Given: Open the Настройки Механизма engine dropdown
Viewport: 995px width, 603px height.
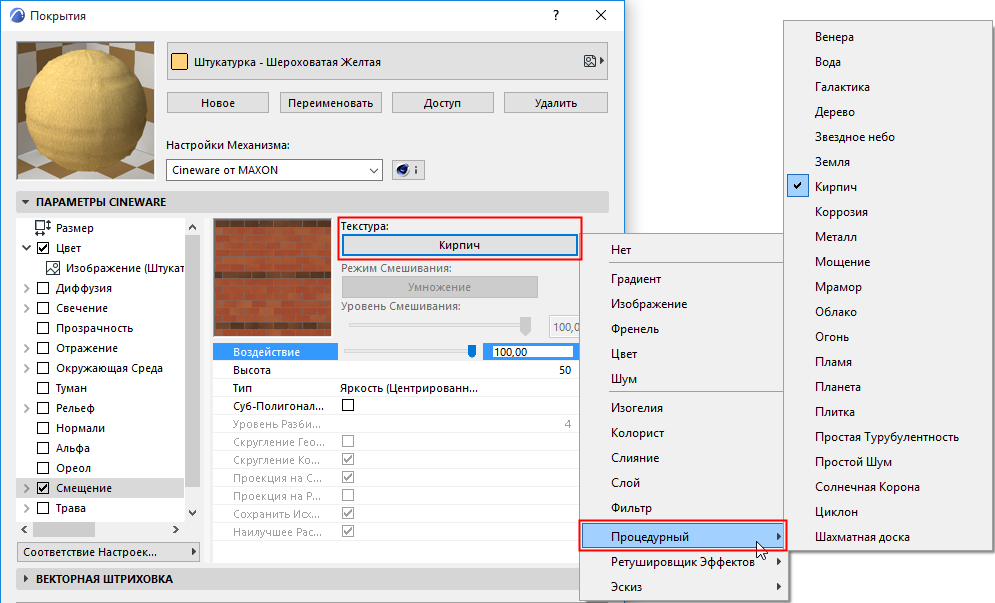Looking at the screenshot, I should click(274, 170).
